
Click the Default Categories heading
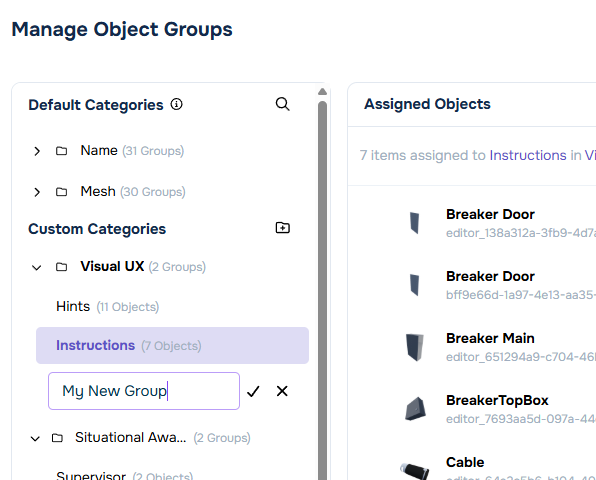(x=96, y=105)
